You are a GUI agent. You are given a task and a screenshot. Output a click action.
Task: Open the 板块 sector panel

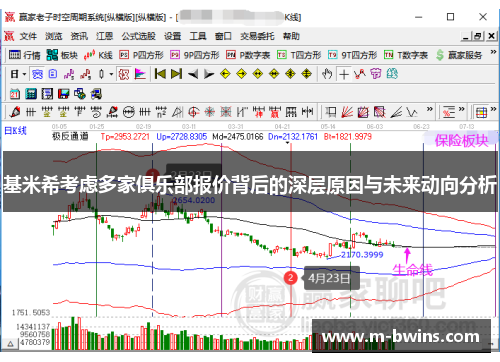tap(62, 55)
